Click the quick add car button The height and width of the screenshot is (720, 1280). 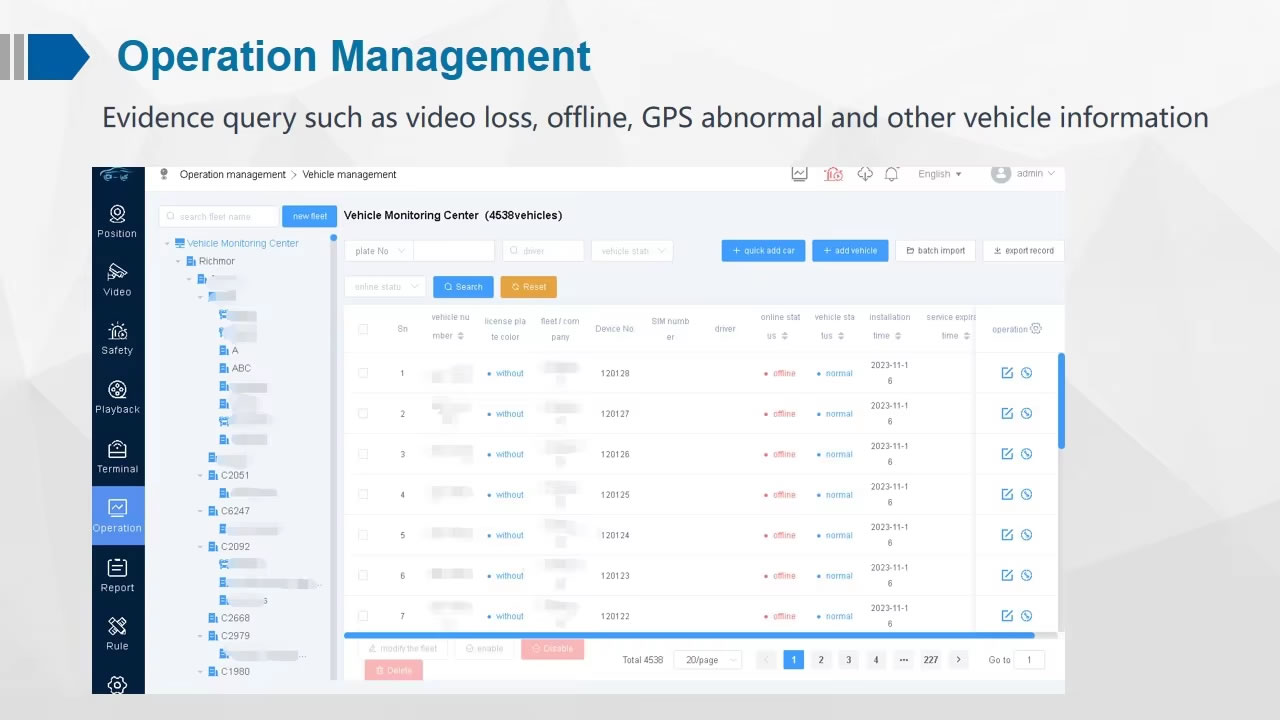pyautogui.click(x=763, y=251)
